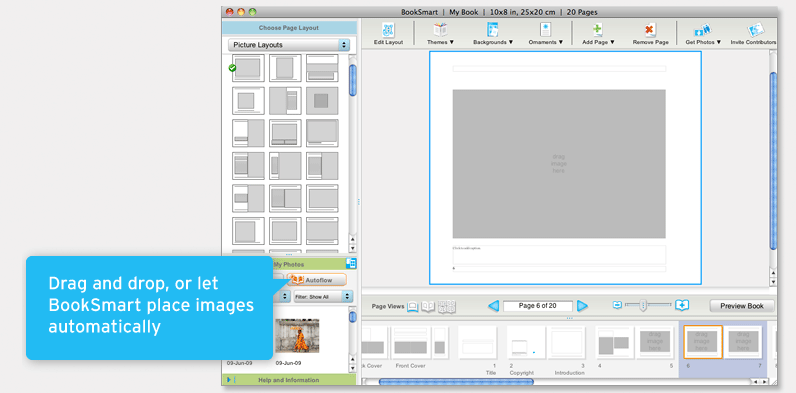Click the page canvas vertical scrollbar

point(773,160)
